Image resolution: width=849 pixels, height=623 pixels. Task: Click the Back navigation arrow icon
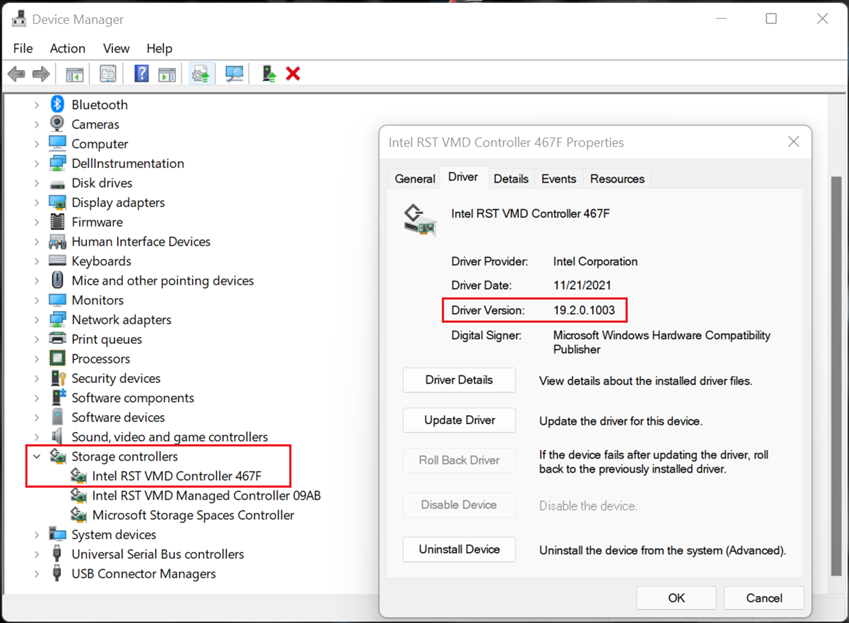pos(16,73)
